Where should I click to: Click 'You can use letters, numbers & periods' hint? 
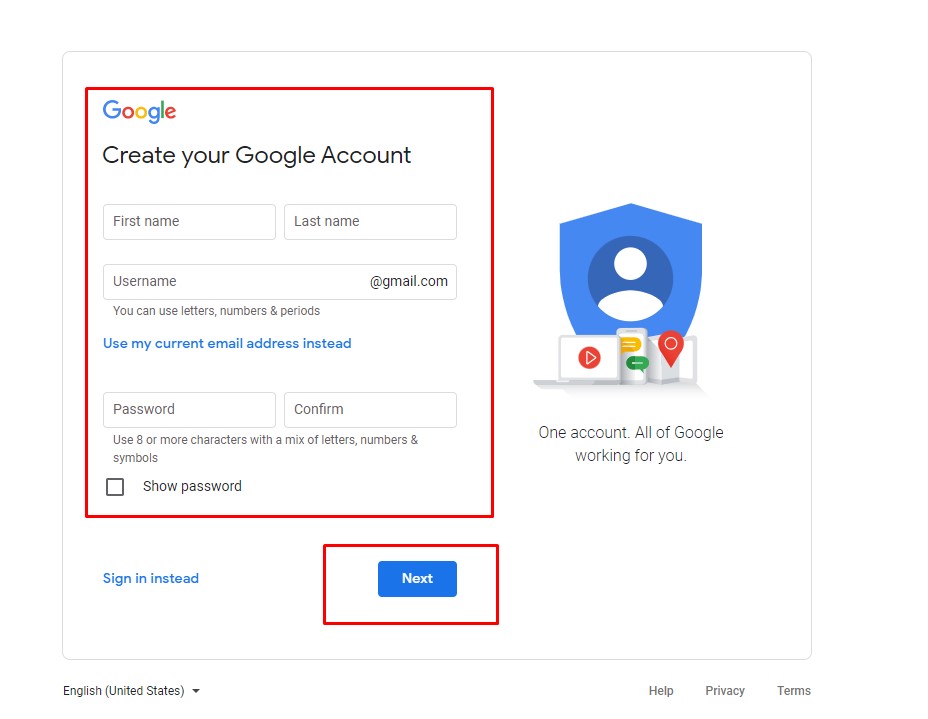217,311
